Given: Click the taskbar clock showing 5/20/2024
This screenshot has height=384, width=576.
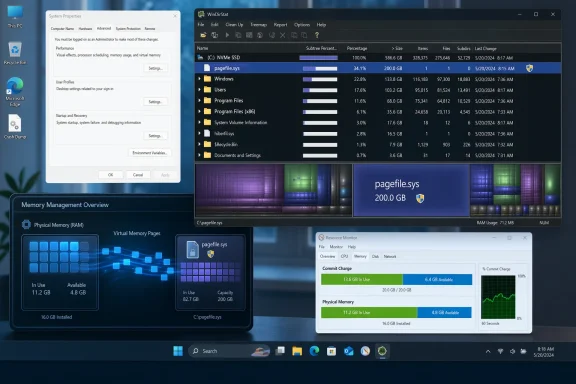Looking at the screenshot, I should (545, 352).
